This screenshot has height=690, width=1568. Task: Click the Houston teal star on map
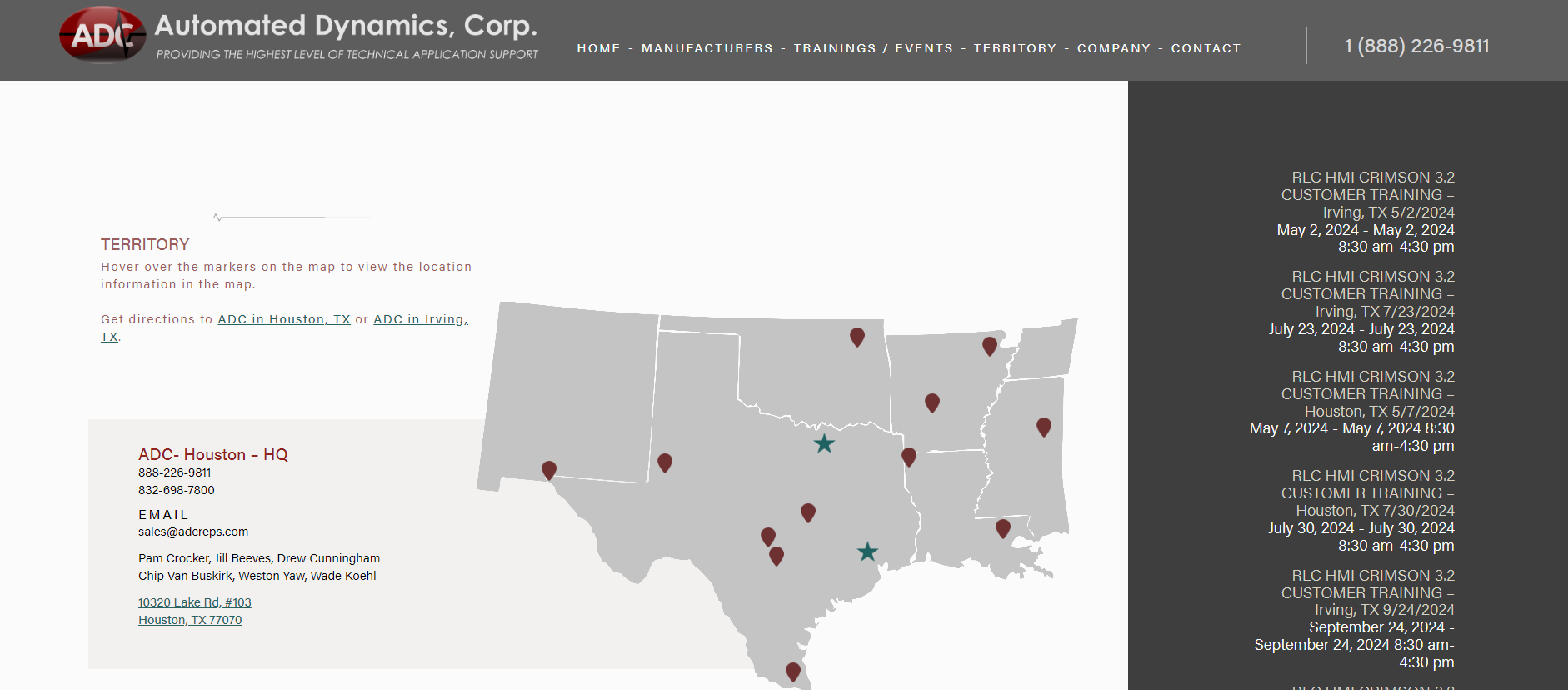pyautogui.click(x=867, y=552)
